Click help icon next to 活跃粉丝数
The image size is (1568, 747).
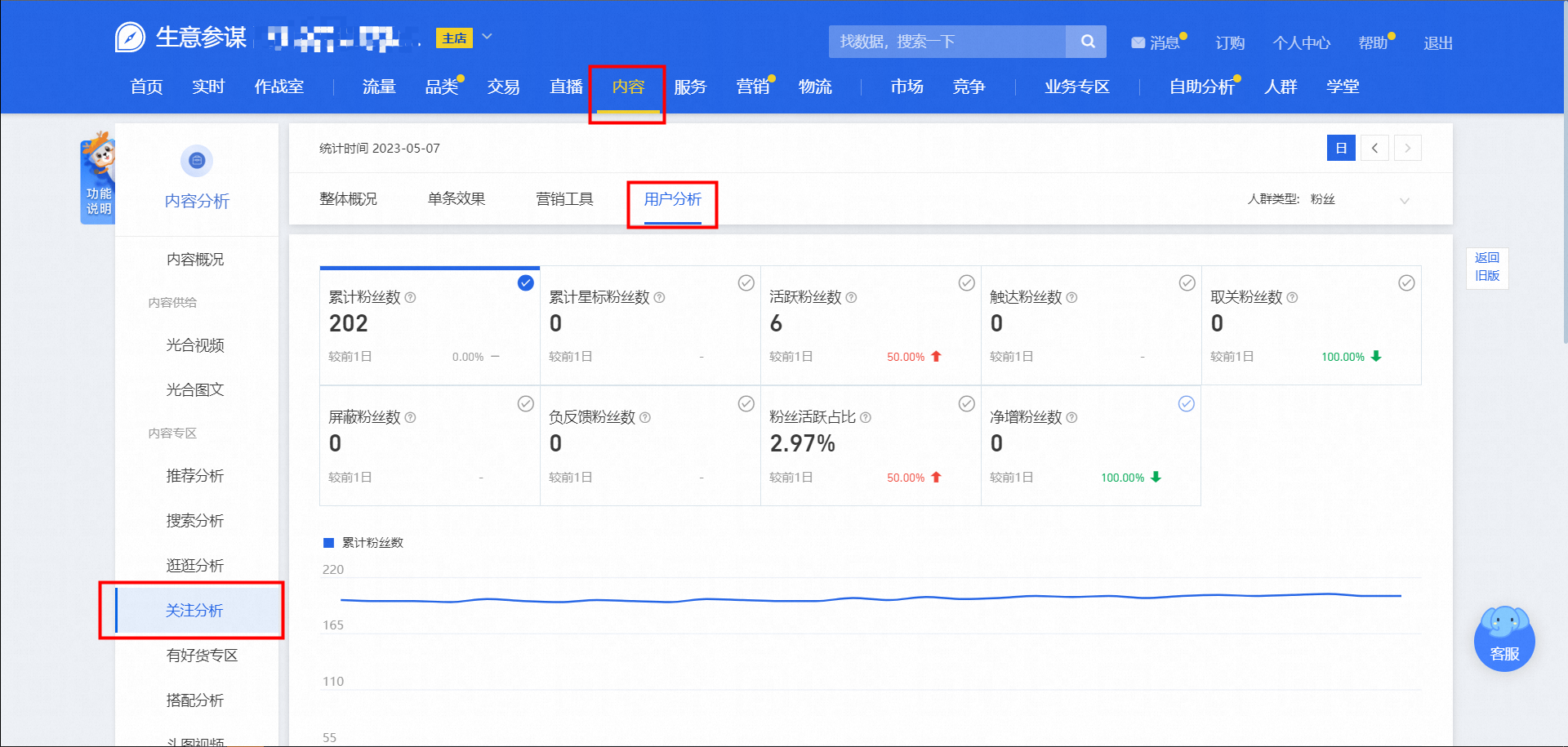[851, 298]
